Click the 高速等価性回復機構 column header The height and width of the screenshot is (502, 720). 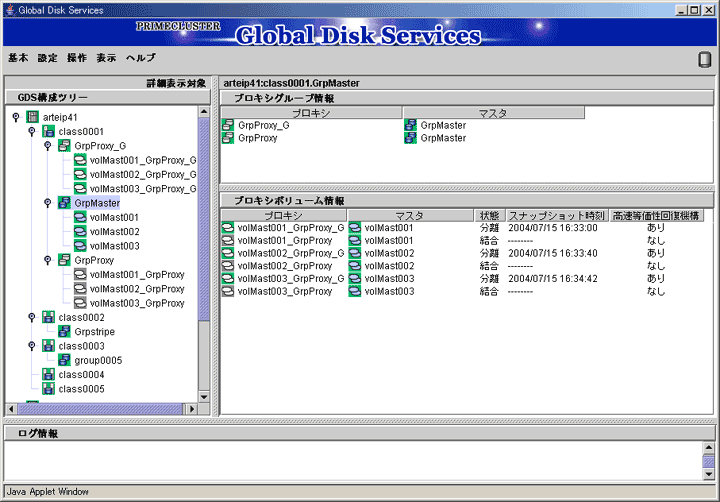[x=656, y=215]
